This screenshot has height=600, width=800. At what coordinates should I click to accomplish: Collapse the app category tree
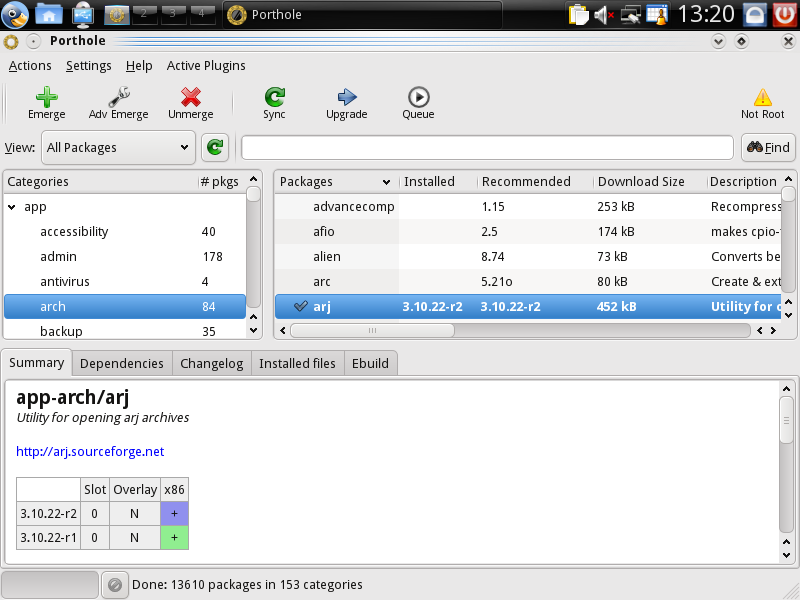click(12, 207)
